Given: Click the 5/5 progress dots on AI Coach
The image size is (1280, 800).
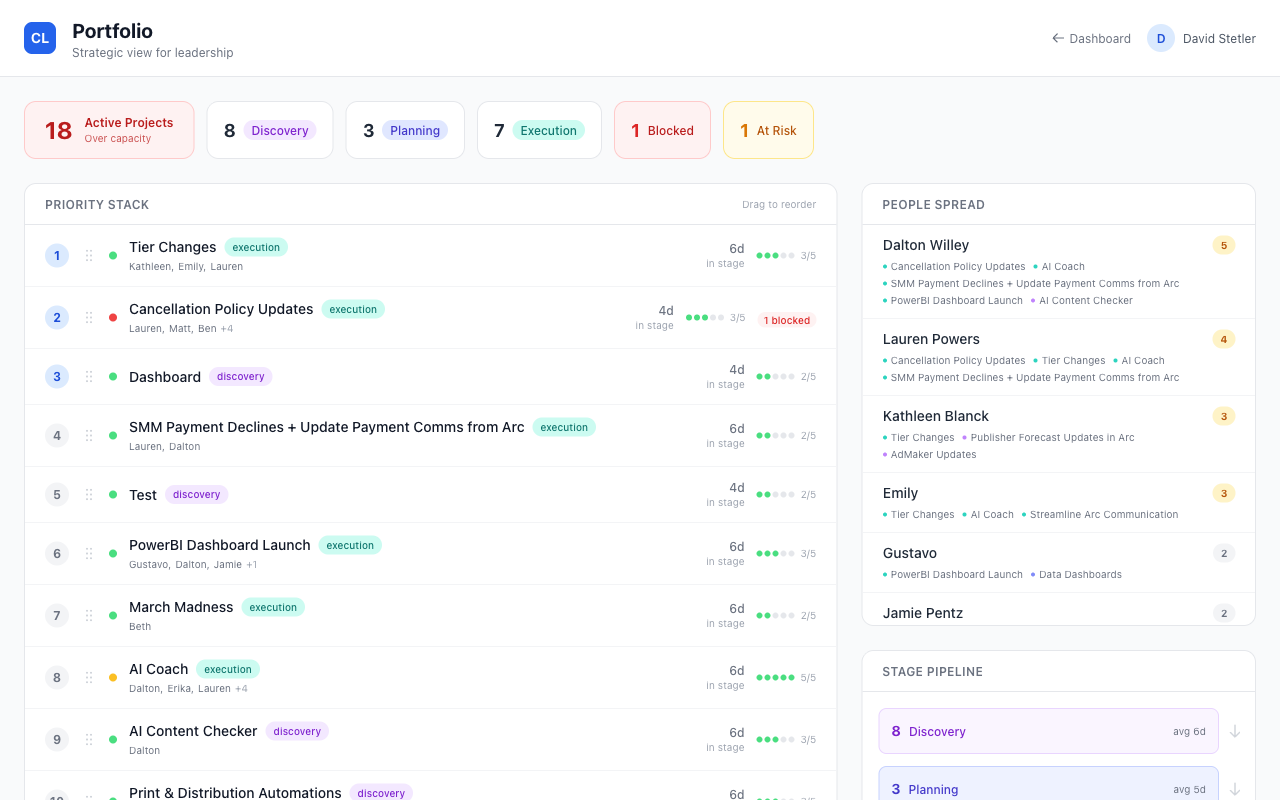Looking at the screenshot, I should (776, 677).
